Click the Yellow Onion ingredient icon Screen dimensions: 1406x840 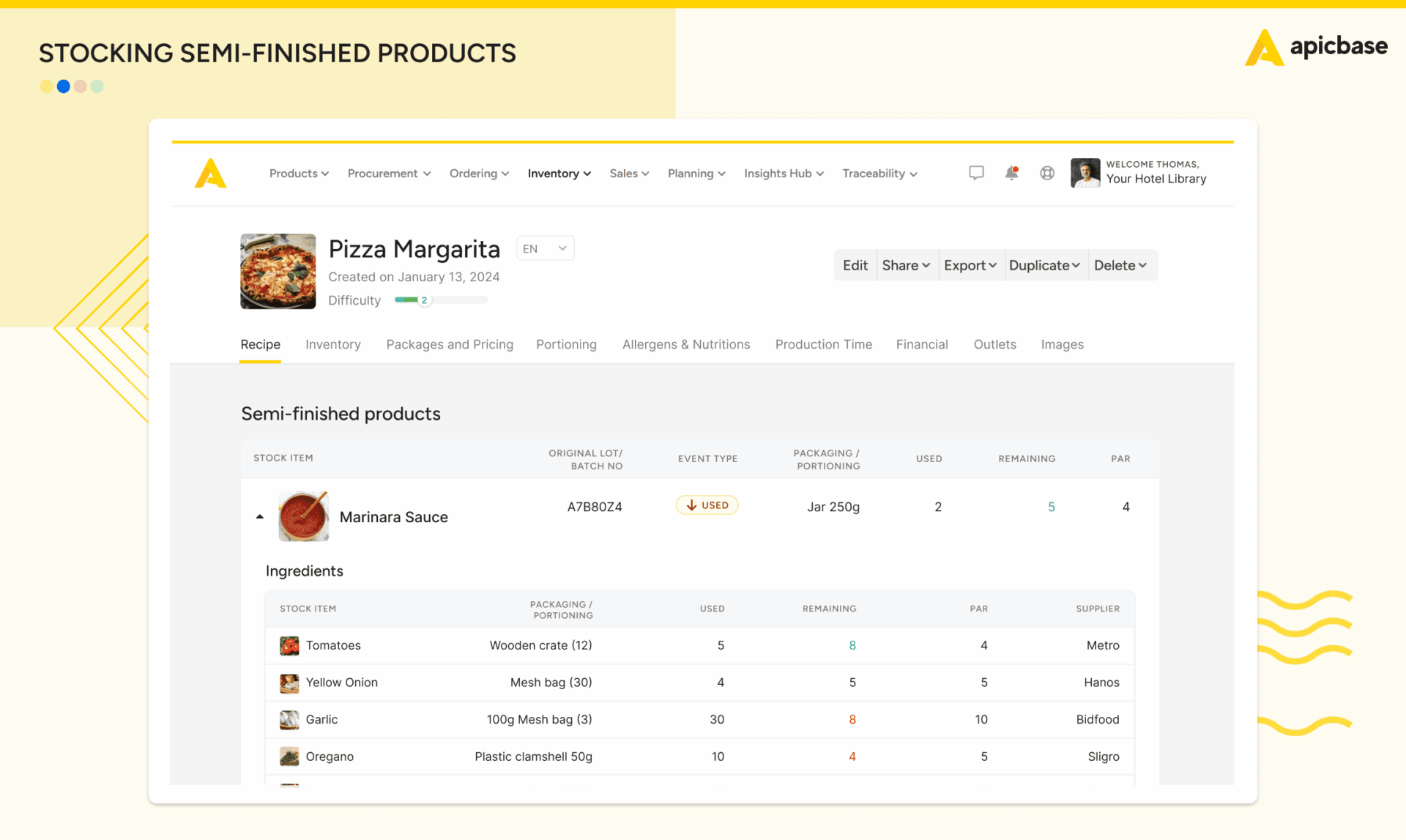[289, 683]
